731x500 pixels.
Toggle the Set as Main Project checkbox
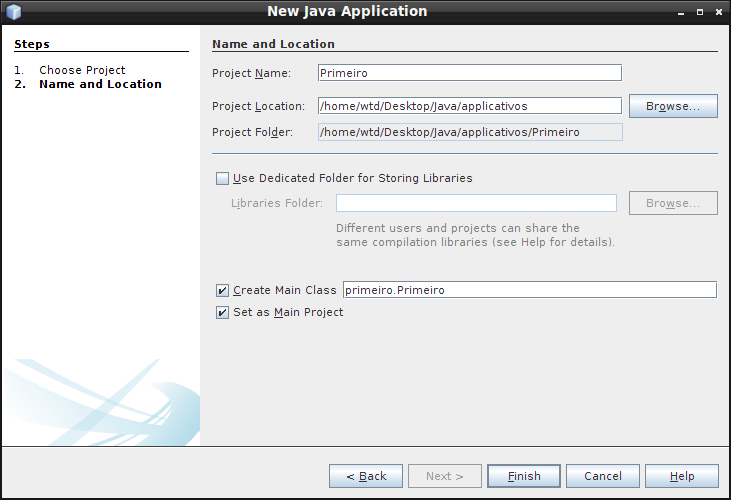(x=222, y=312)
